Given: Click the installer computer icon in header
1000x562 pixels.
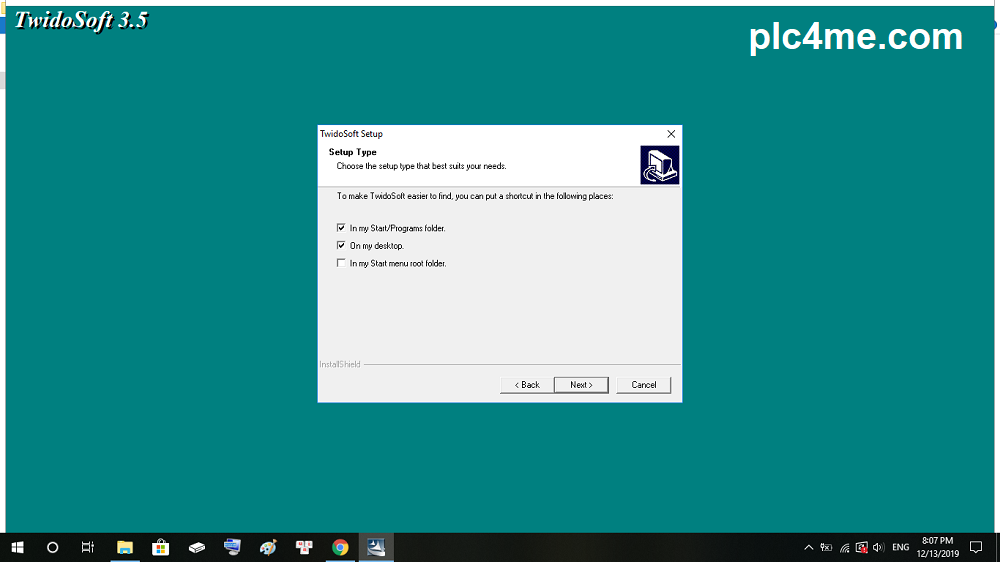Looking at the screenshot, I should click(659, 165).
